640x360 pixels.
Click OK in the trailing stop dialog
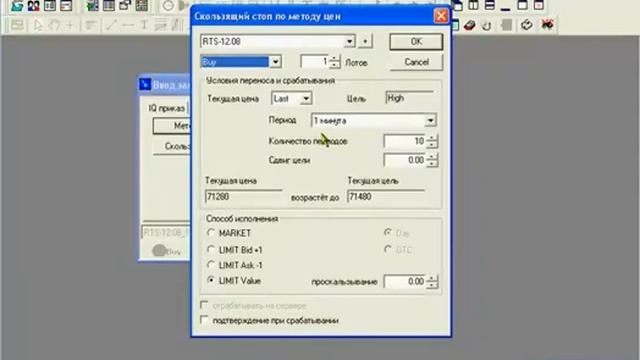point(416,42)
